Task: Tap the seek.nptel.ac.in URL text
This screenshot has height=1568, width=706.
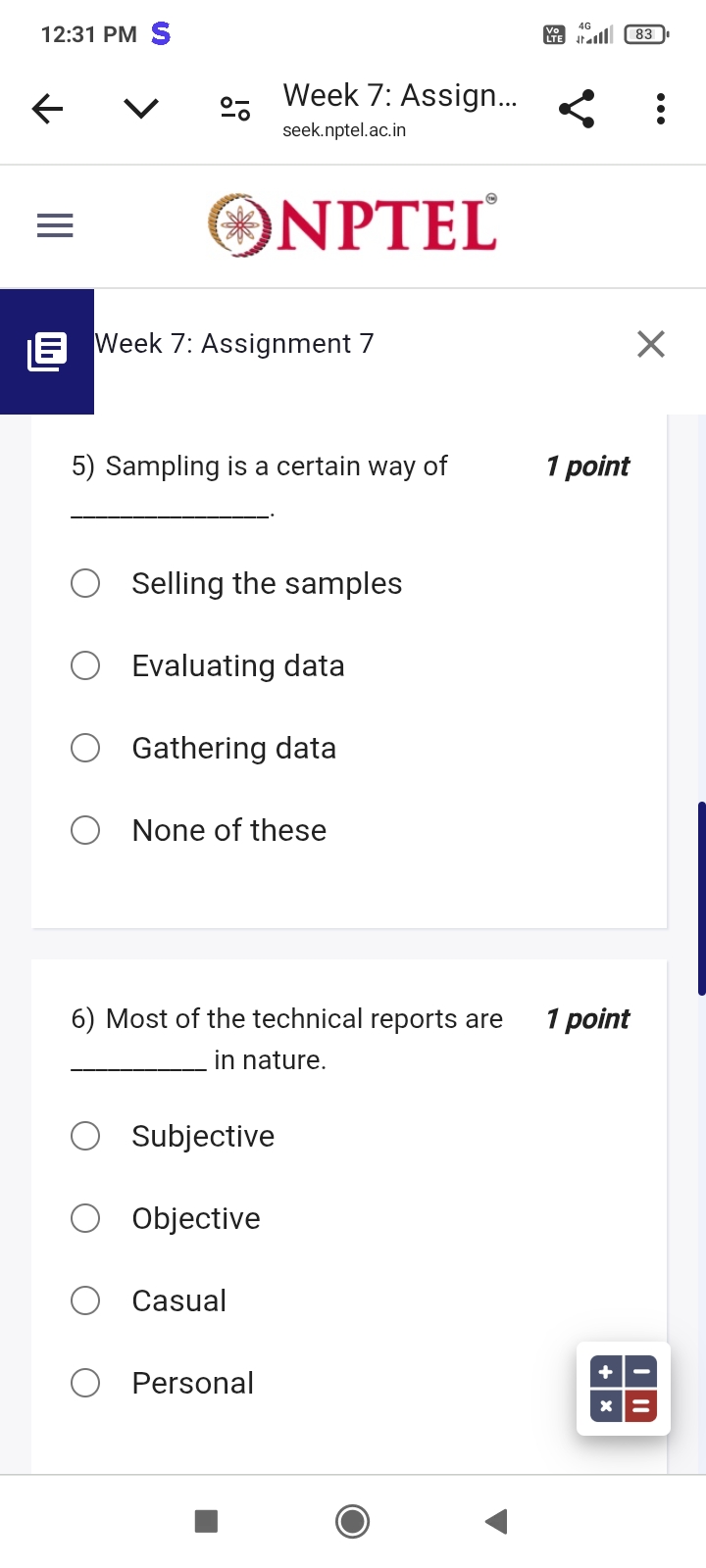Action: click(x=344, y=130)
